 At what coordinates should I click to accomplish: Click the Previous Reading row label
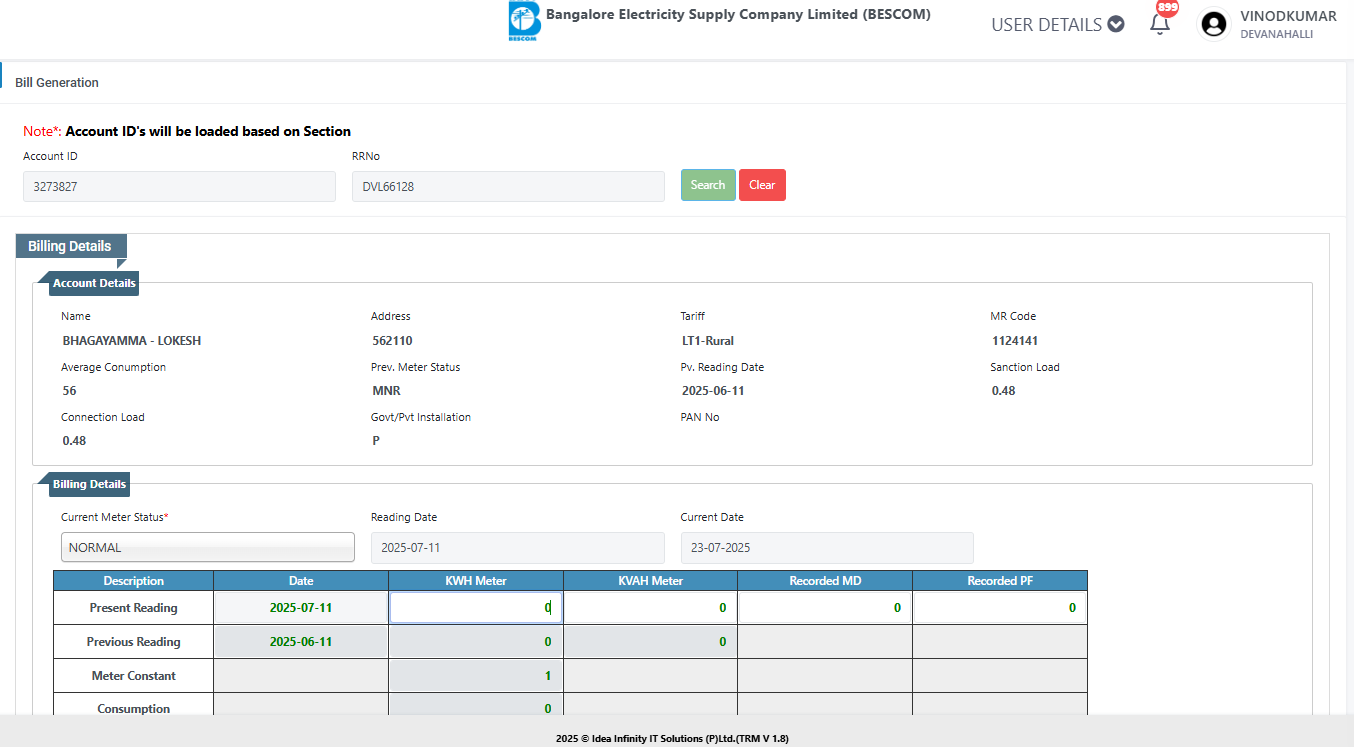133,642
